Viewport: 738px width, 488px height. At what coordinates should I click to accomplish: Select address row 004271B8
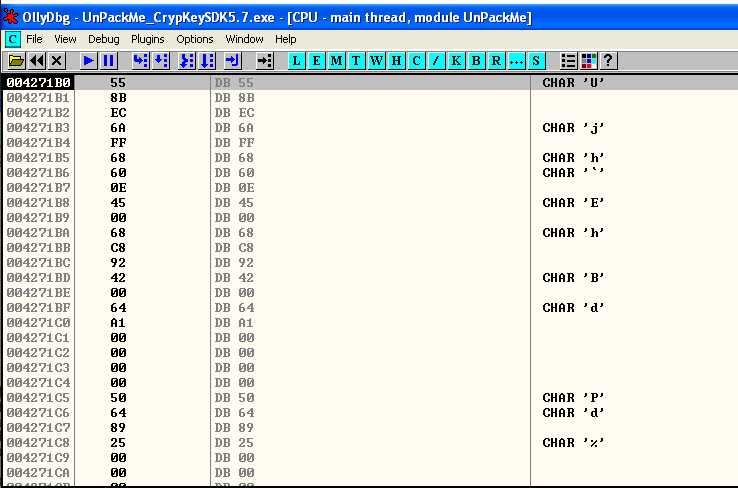tap(38, 203)
